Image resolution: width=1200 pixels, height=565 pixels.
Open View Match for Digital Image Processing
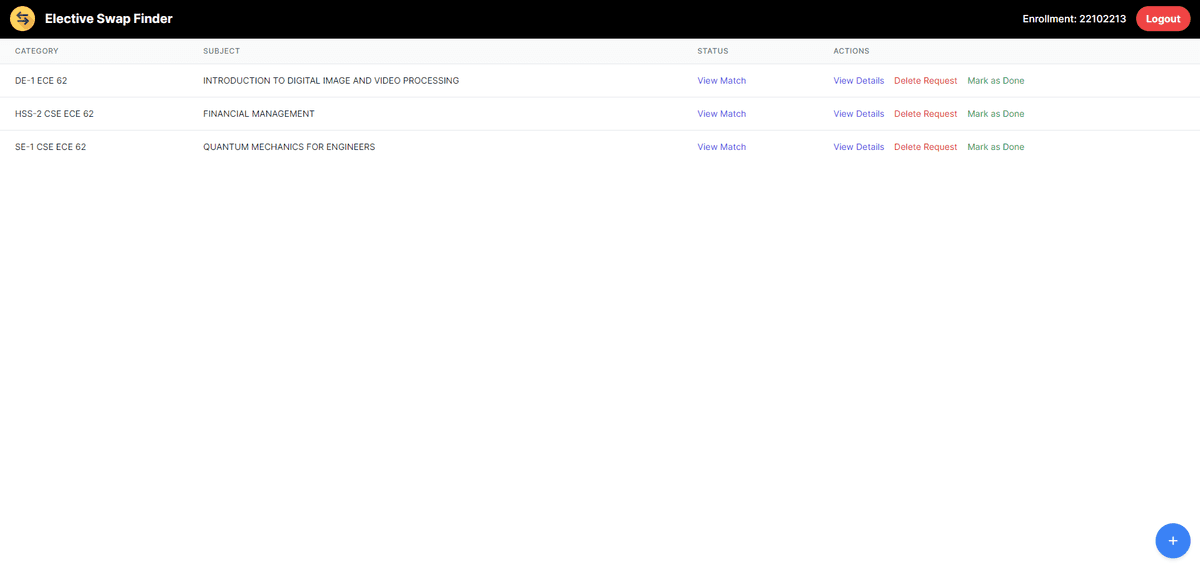[721, 81]
